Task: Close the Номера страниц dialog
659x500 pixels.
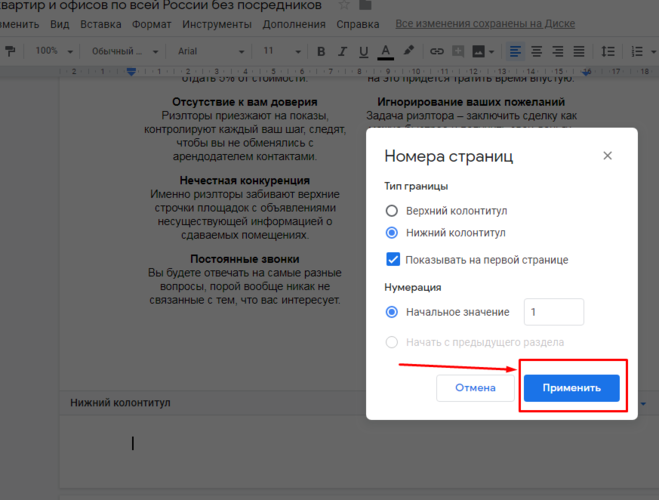Action: coord(607,156)
